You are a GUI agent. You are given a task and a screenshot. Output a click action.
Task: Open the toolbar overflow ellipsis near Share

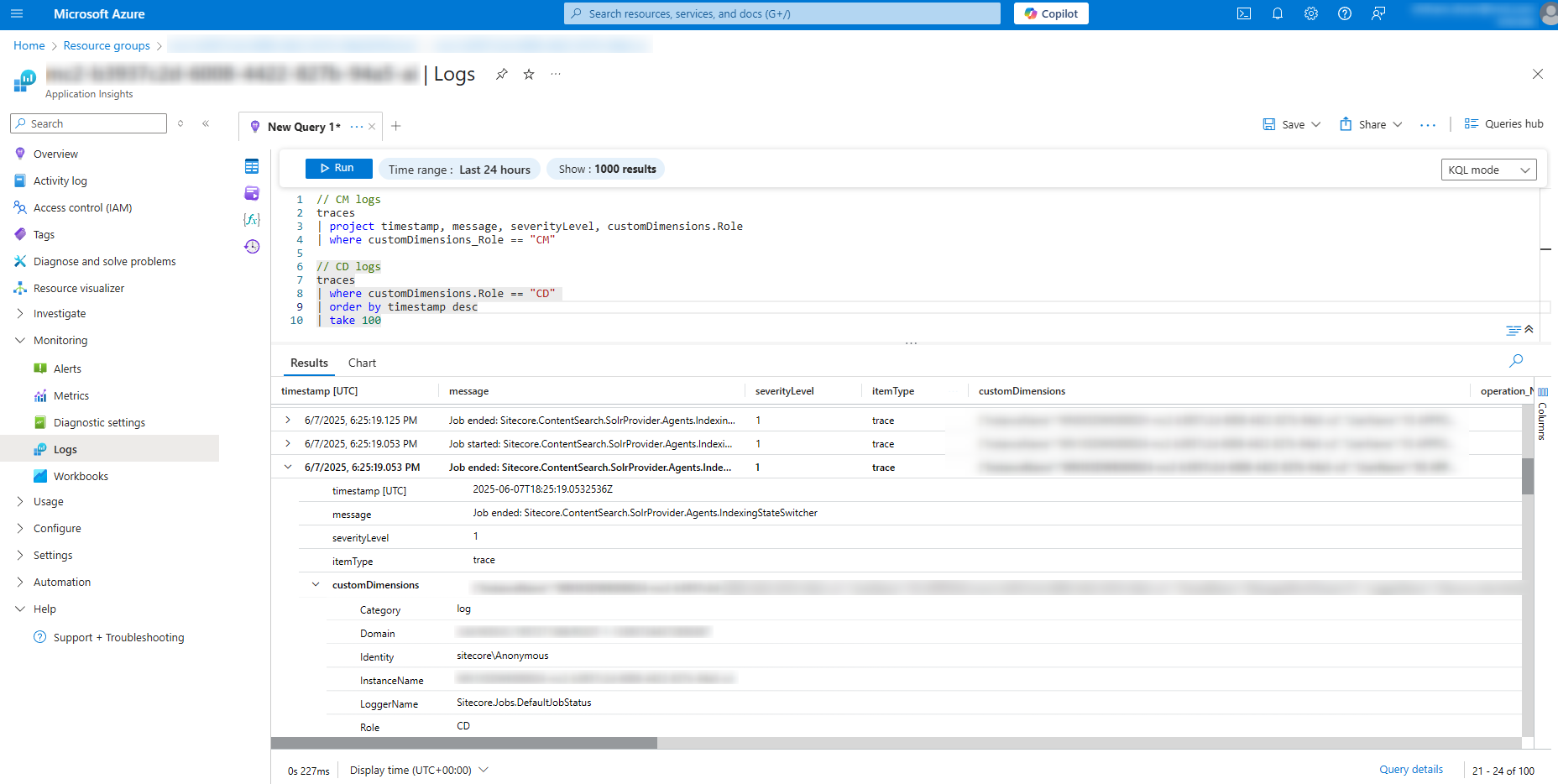(x=1428, y=124)
